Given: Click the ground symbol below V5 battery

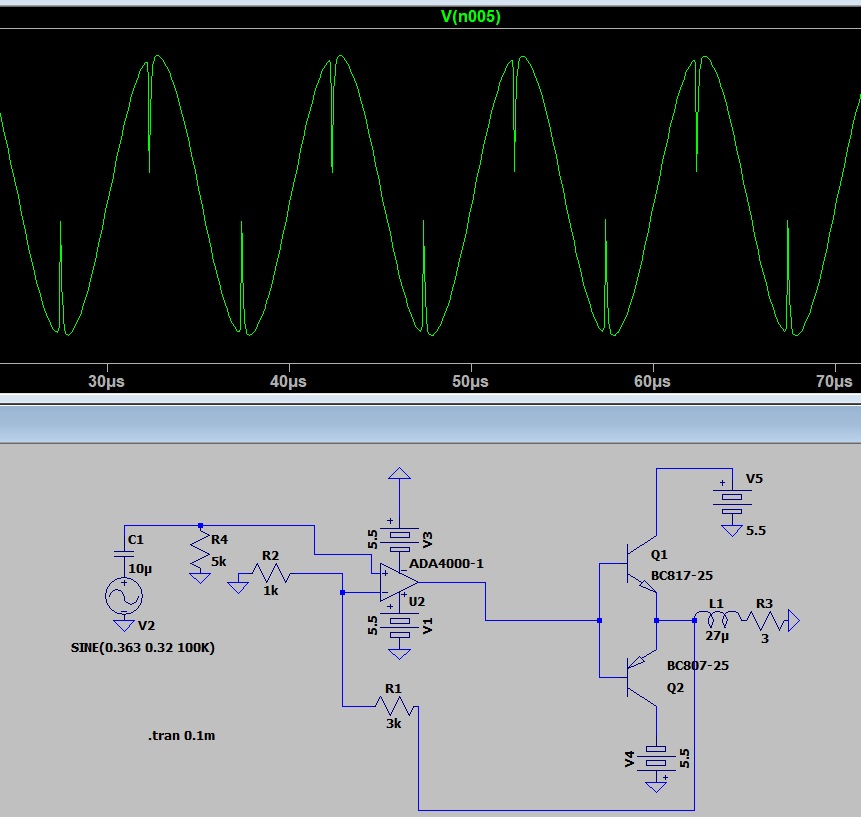Looking at the screenshot, I should [732, 530].
